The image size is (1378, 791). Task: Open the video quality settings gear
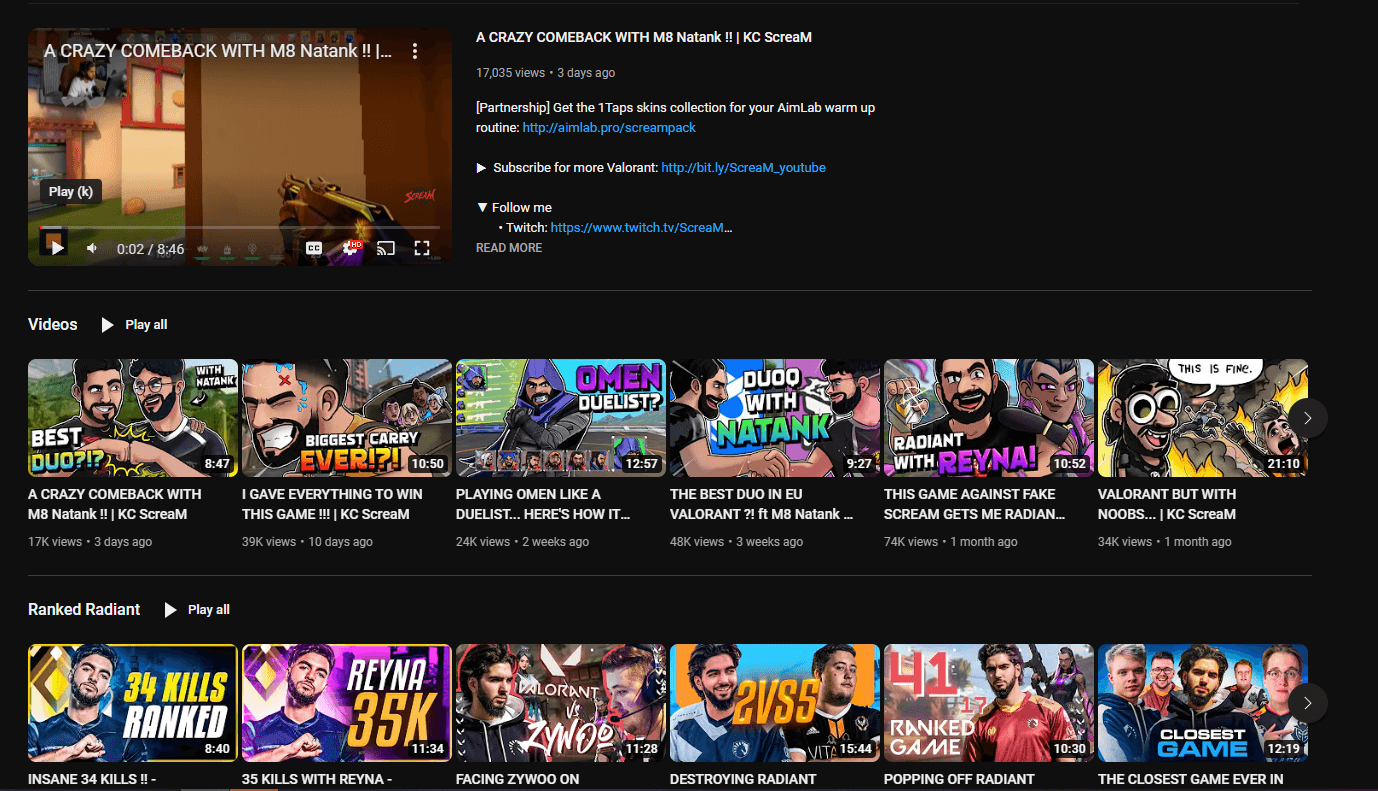[x=350, y=248]
